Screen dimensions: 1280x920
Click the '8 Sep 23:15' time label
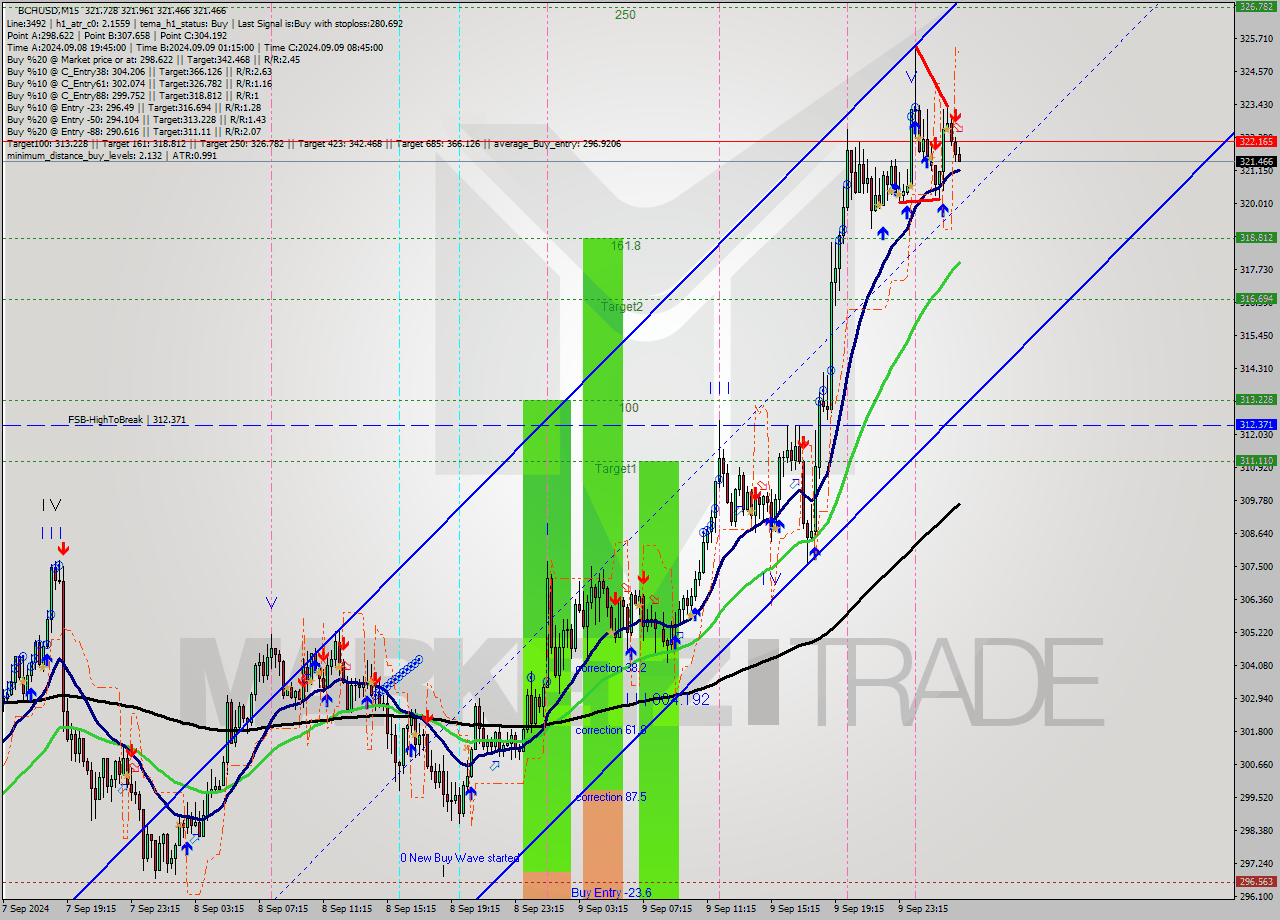540,910
